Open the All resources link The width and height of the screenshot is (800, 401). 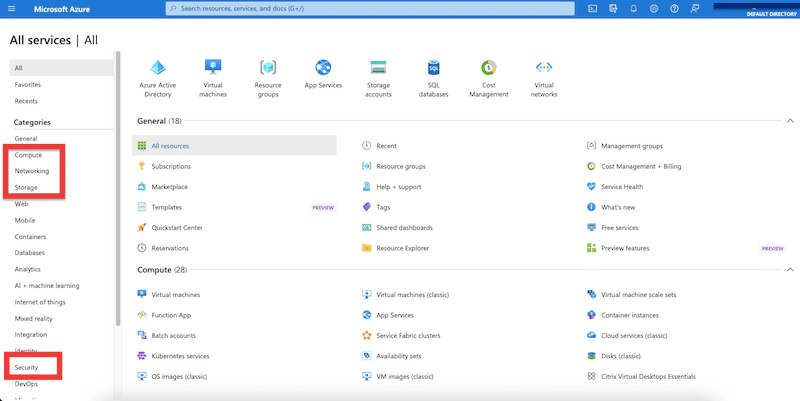tap(170, 146)
